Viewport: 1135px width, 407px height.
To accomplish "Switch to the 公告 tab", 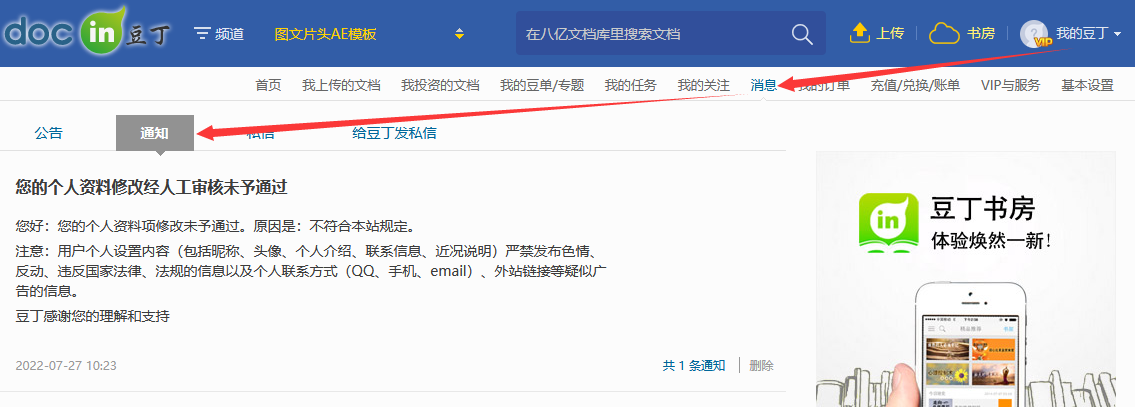I will 48,133.
